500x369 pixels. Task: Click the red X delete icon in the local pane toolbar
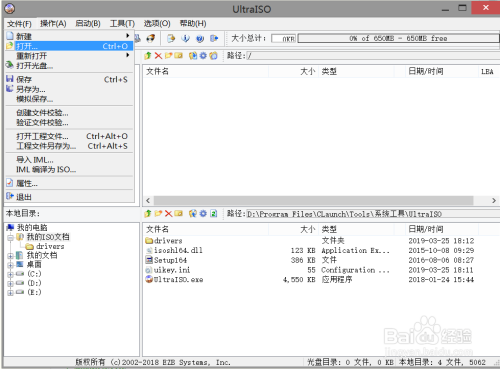(169, 213)
